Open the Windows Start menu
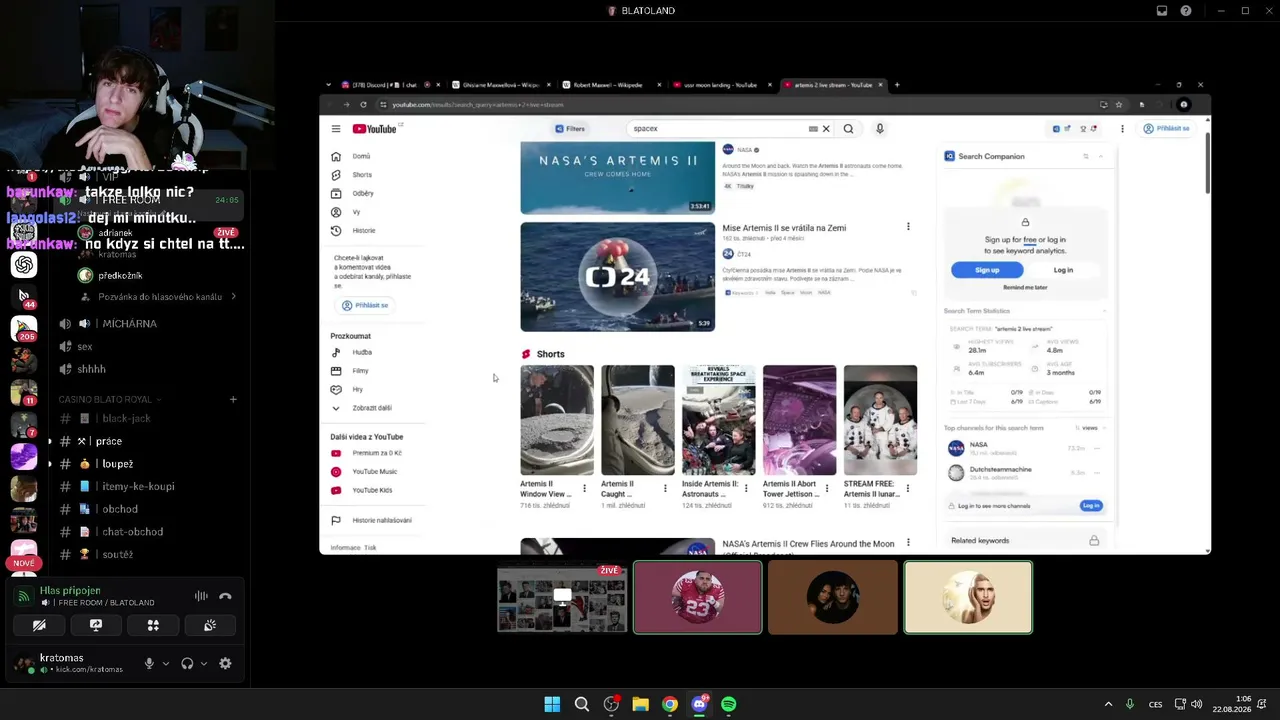This screenshot has height=720, width=1280. click(x=552, y=704)
